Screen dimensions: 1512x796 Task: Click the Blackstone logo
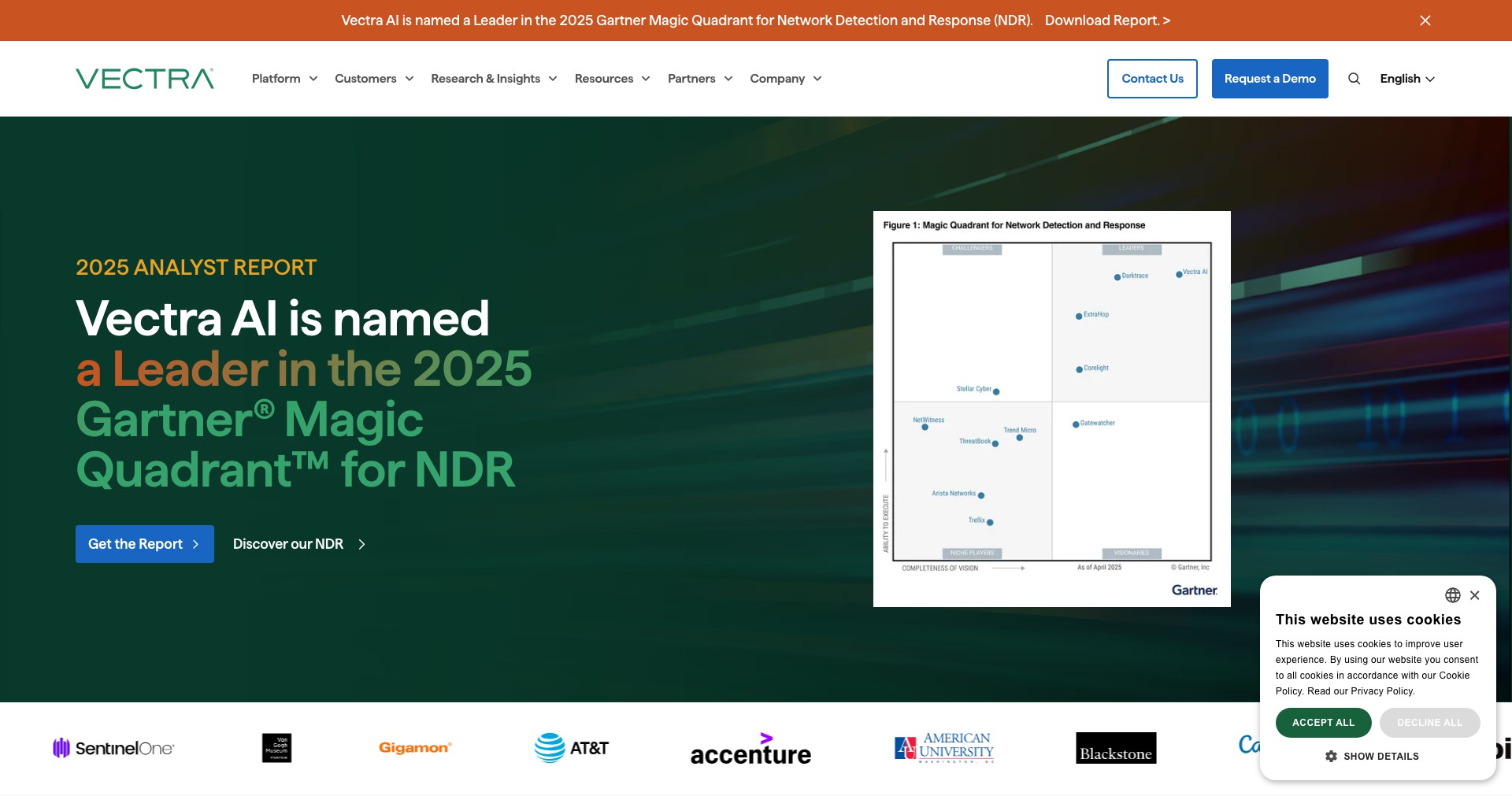point(1116,748)
